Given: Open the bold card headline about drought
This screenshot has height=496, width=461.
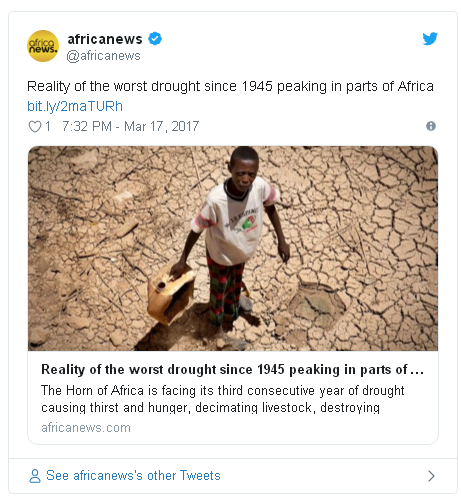Looking at the screenshot, I should pyautogui.click(x=232, y=369).
